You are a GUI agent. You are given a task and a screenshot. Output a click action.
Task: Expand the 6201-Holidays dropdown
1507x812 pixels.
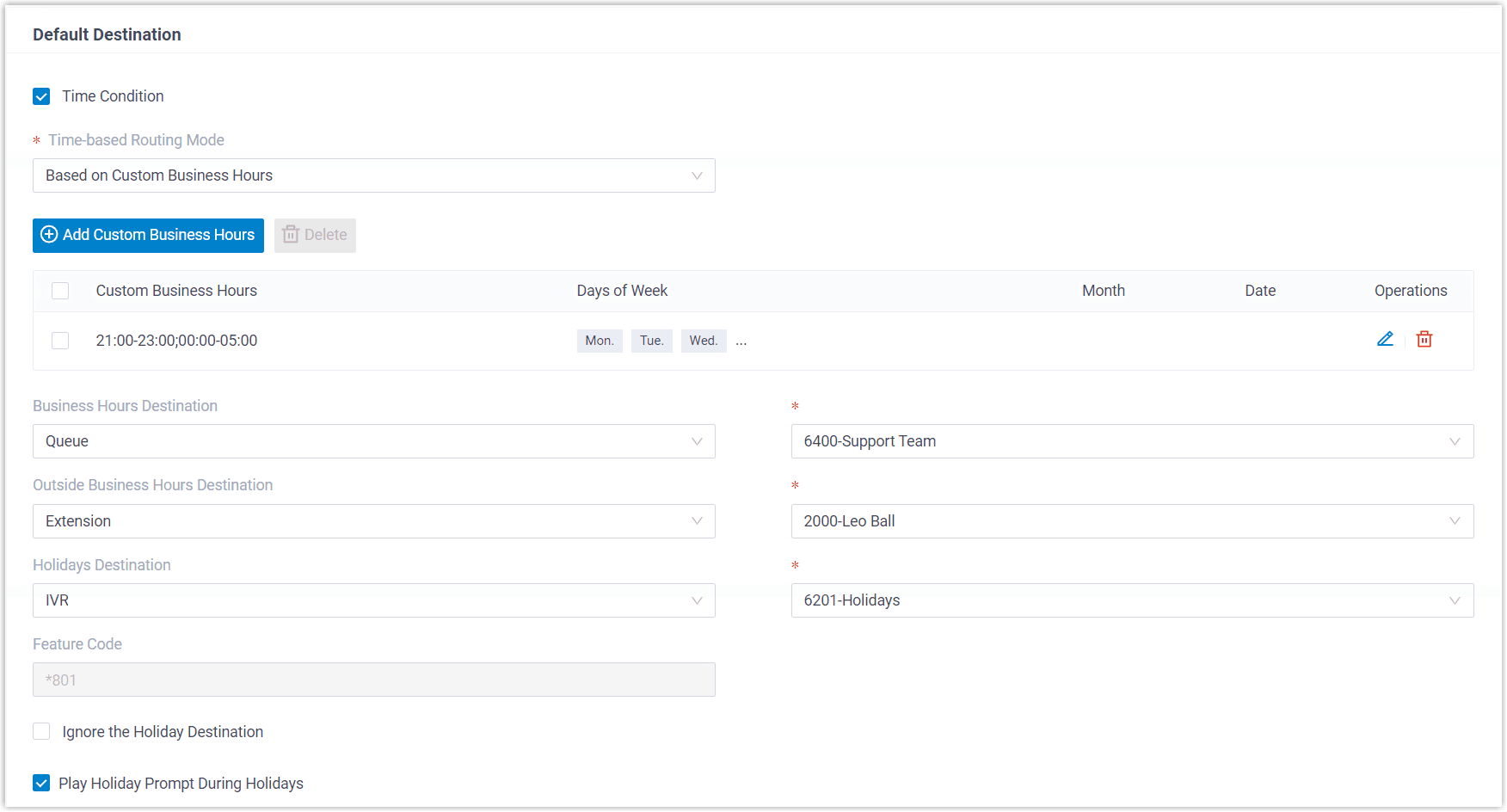click(1131, 600)
